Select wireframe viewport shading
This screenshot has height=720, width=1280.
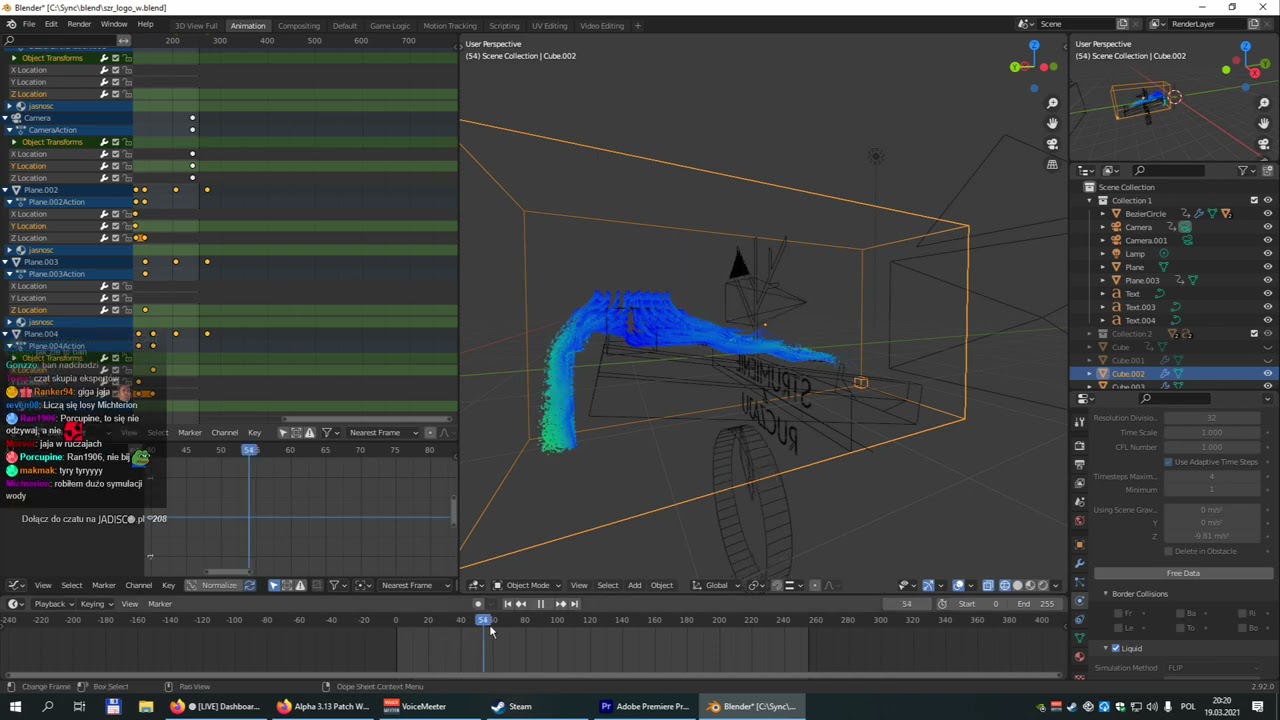[x=1005, y=585]
